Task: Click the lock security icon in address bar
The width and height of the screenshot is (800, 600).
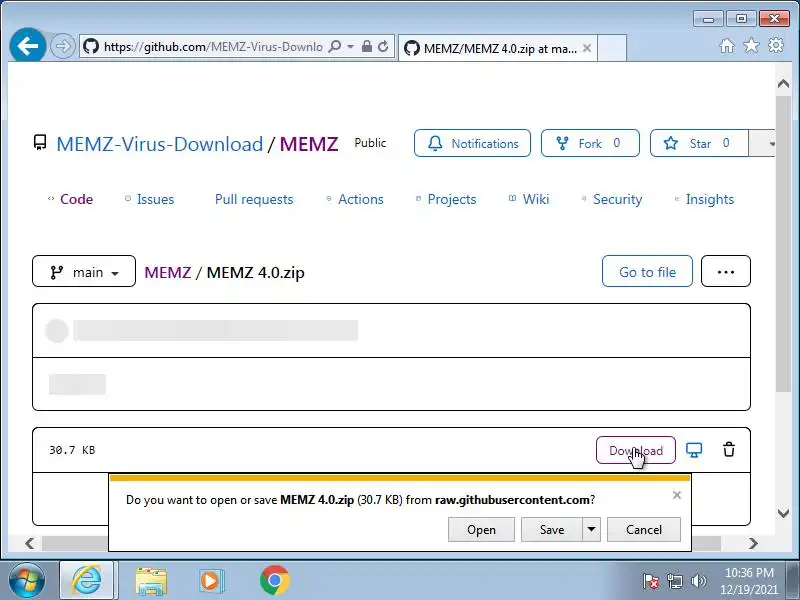Action: coord(366,46)
